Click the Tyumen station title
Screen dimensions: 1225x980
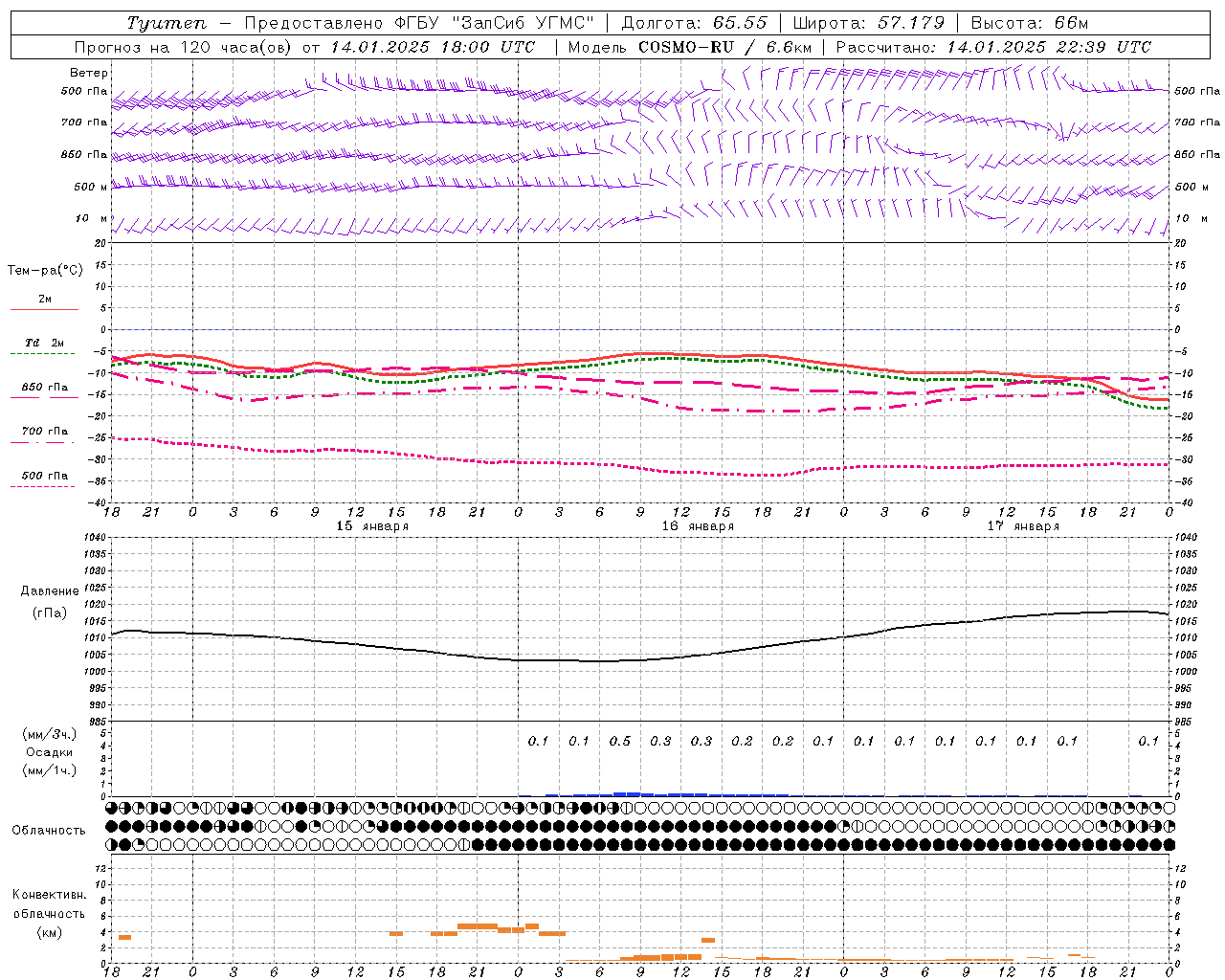(167, 23)
